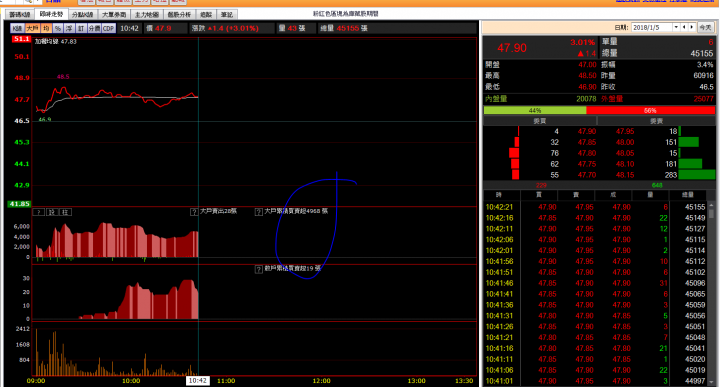Click the 總量 45155 value in quote panel
720x387 pixels.
pos(702,54)
